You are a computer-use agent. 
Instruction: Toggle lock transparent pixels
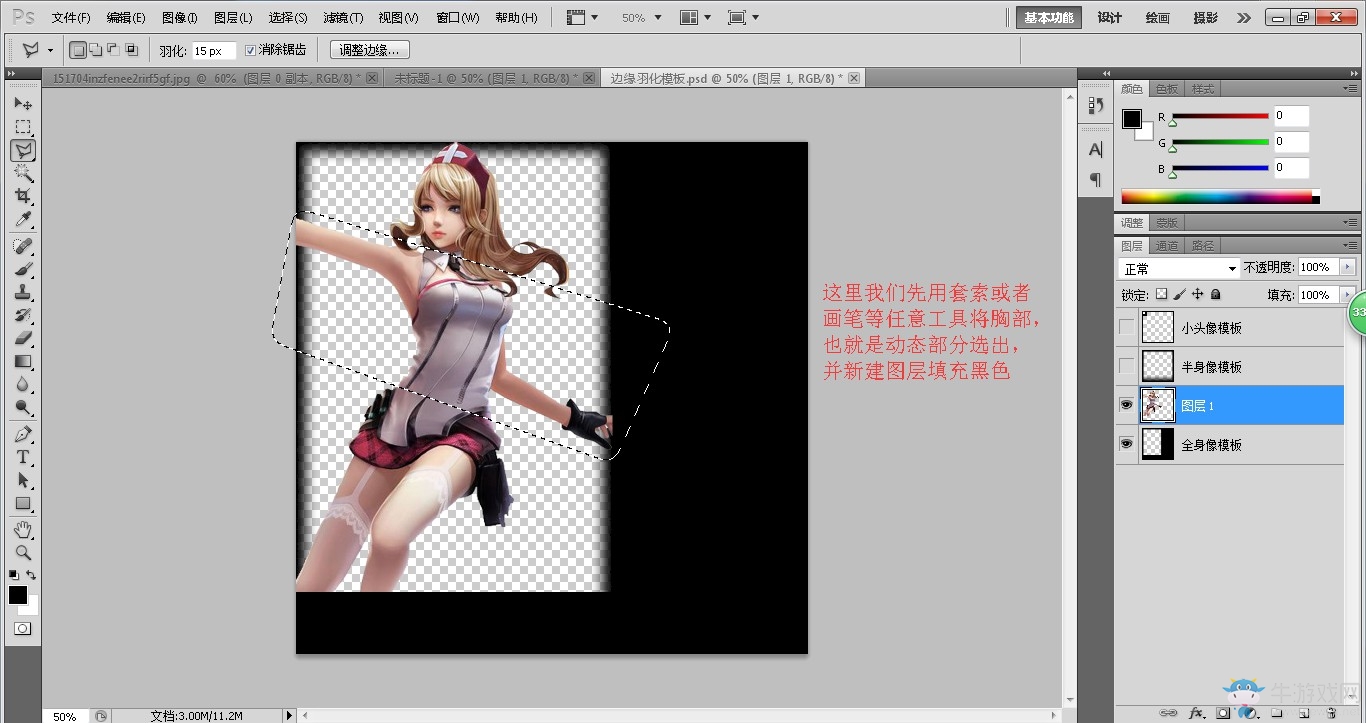point(1161,295)
